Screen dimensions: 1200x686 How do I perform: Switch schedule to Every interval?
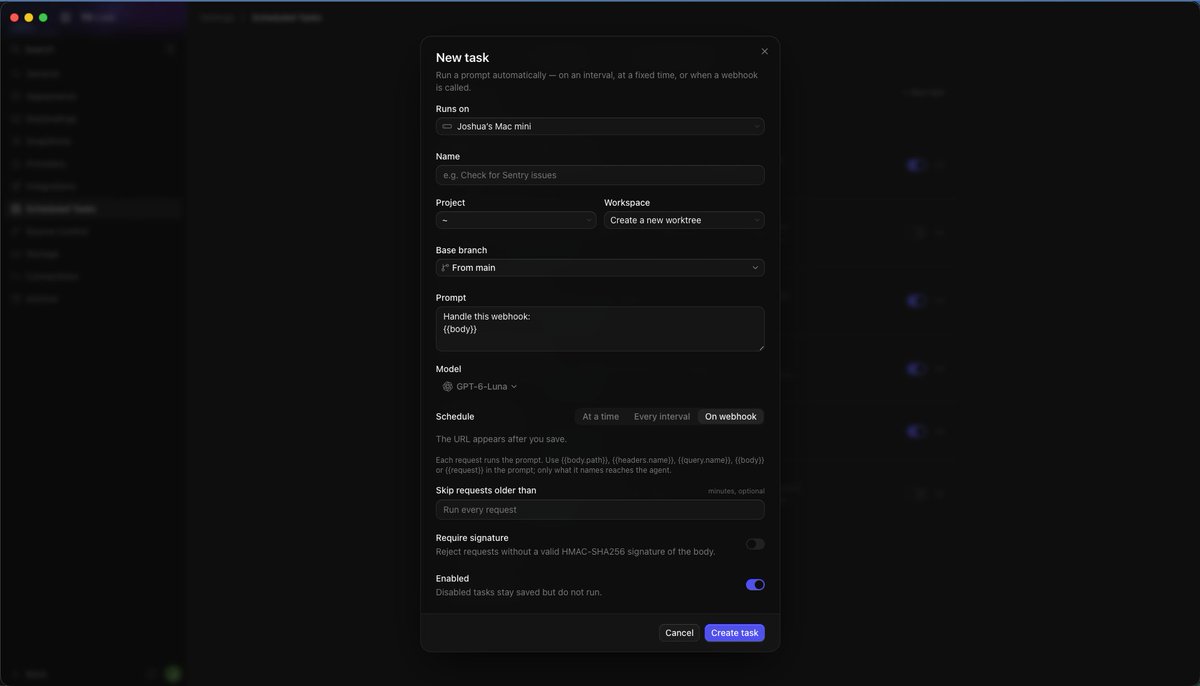[x=662, y=417]
